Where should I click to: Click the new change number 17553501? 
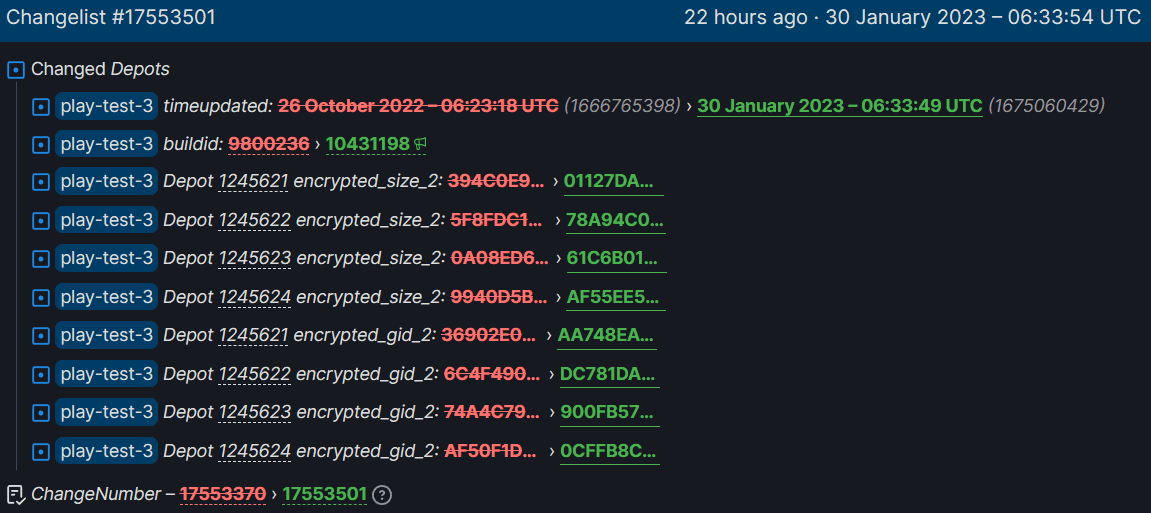[x=324, y=495]
